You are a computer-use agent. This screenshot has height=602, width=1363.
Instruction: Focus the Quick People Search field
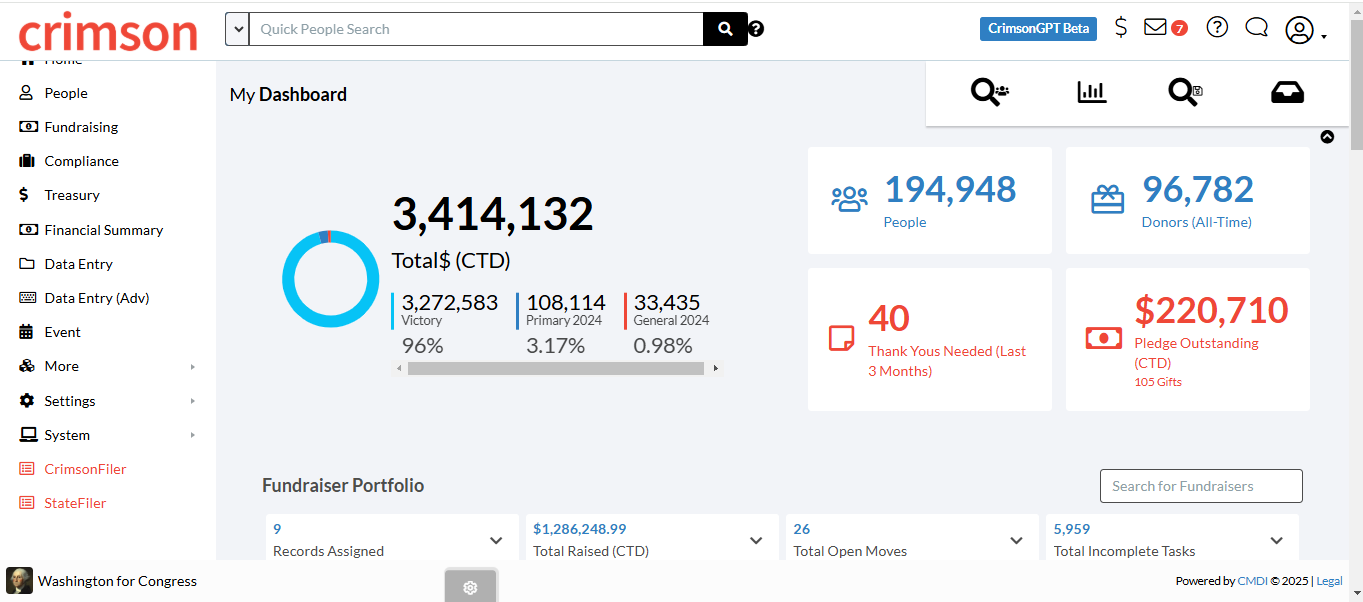pyautogui.click(x=476, y=29)
